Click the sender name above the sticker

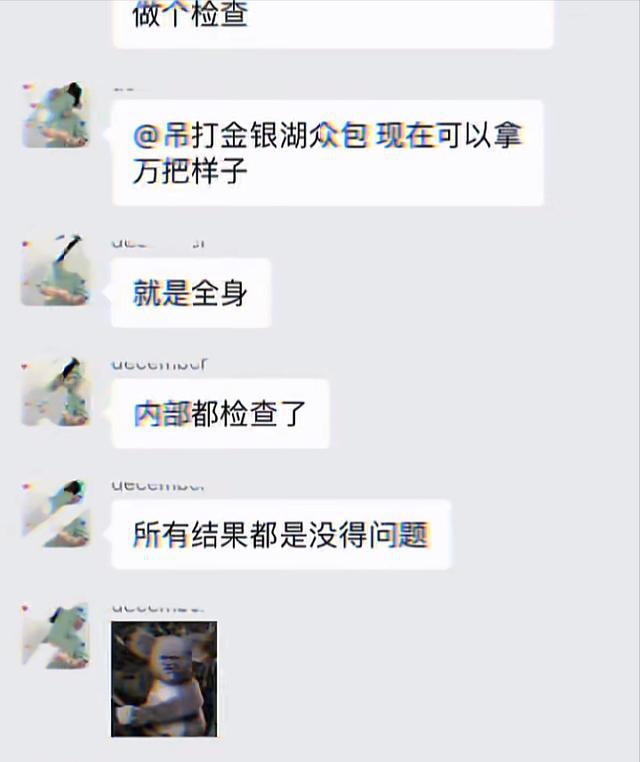pyautogui.click(x=158, y=607)
